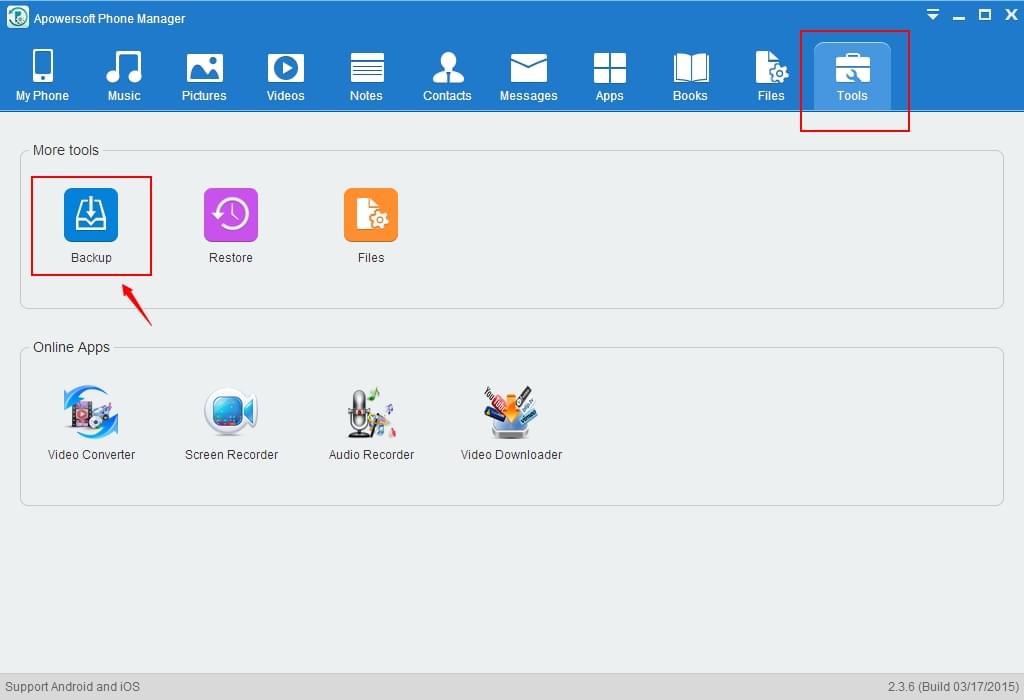Start the Audio Recorder app
This screenshot has height=700, width=1024.
tap(371, 413)
